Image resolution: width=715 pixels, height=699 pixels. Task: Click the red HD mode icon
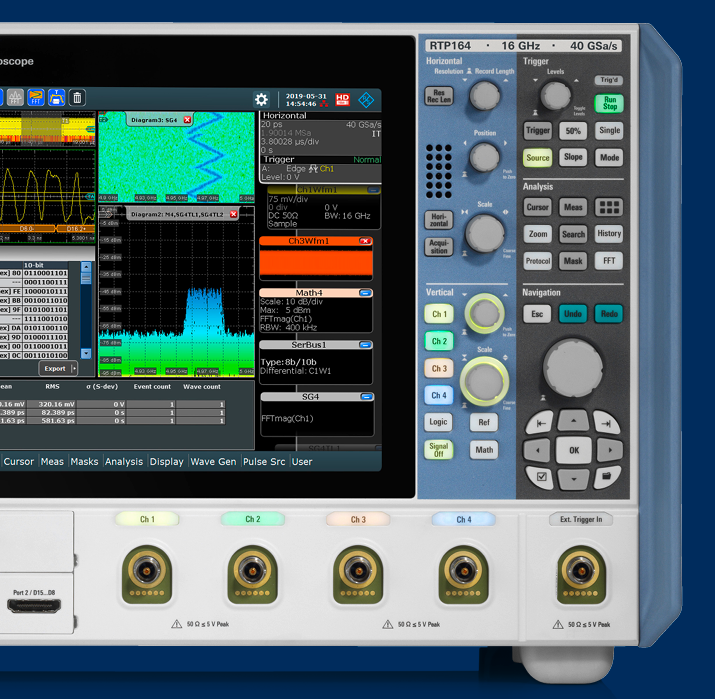coord(342,99)
